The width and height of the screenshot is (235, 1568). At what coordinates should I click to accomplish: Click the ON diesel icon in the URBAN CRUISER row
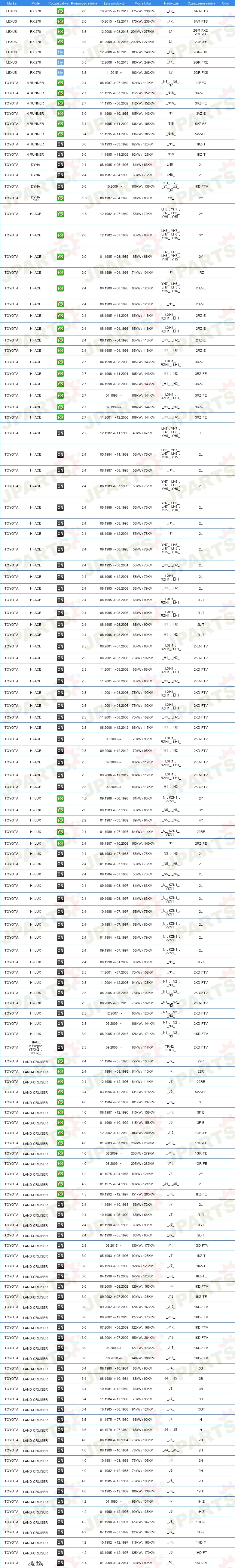(x=60, y=1563)
